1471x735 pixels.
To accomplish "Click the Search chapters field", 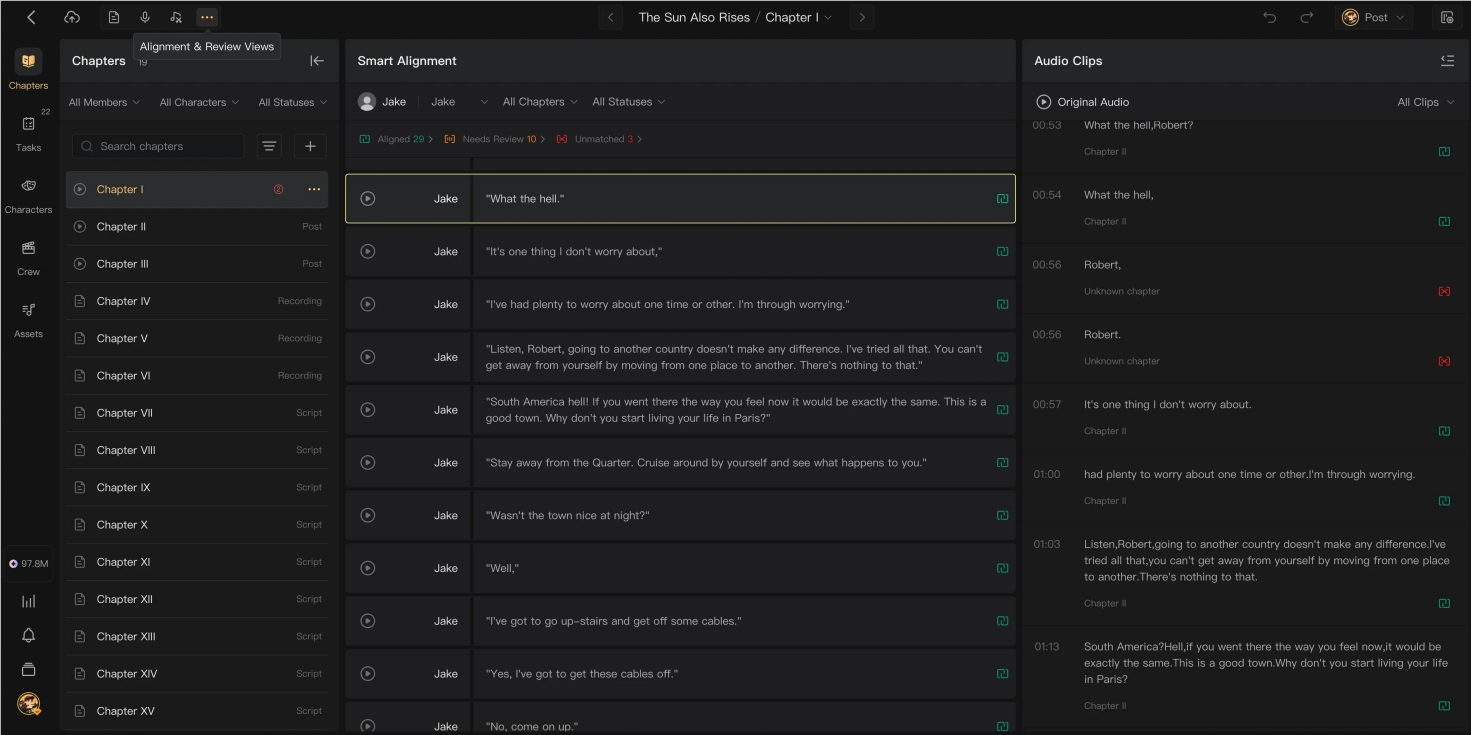I will coord(158,146).
